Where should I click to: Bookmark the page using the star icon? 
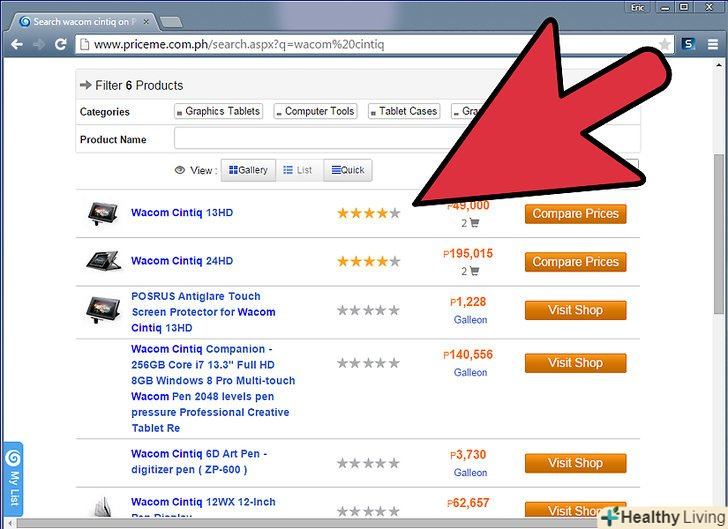click(665, 44)
